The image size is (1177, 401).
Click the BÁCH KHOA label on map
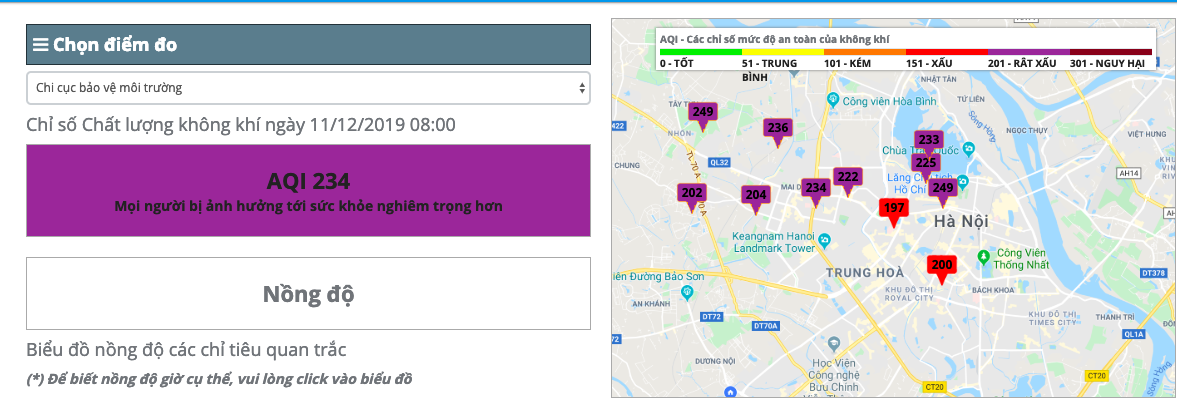[x=993, y=289]
